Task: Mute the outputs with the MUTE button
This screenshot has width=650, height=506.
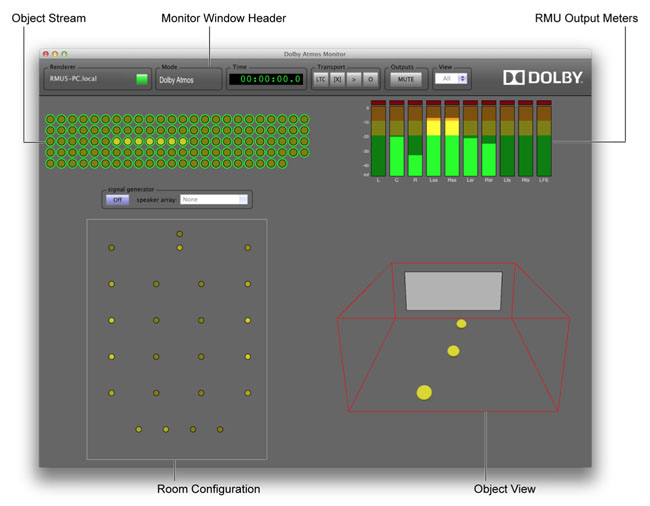Action: pyautogui.click(x=406, y=80)
